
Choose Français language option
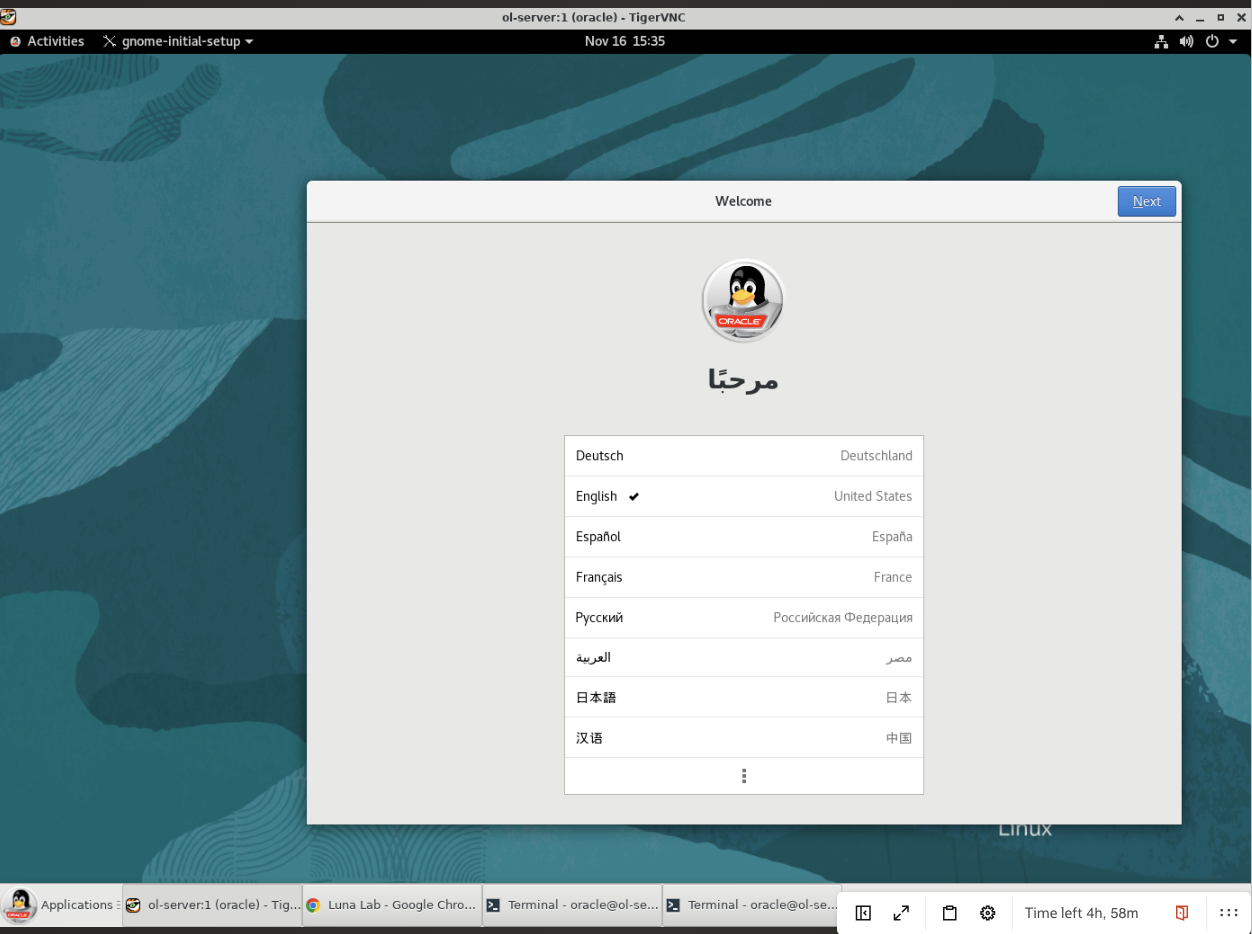click(x=744, y=577)
